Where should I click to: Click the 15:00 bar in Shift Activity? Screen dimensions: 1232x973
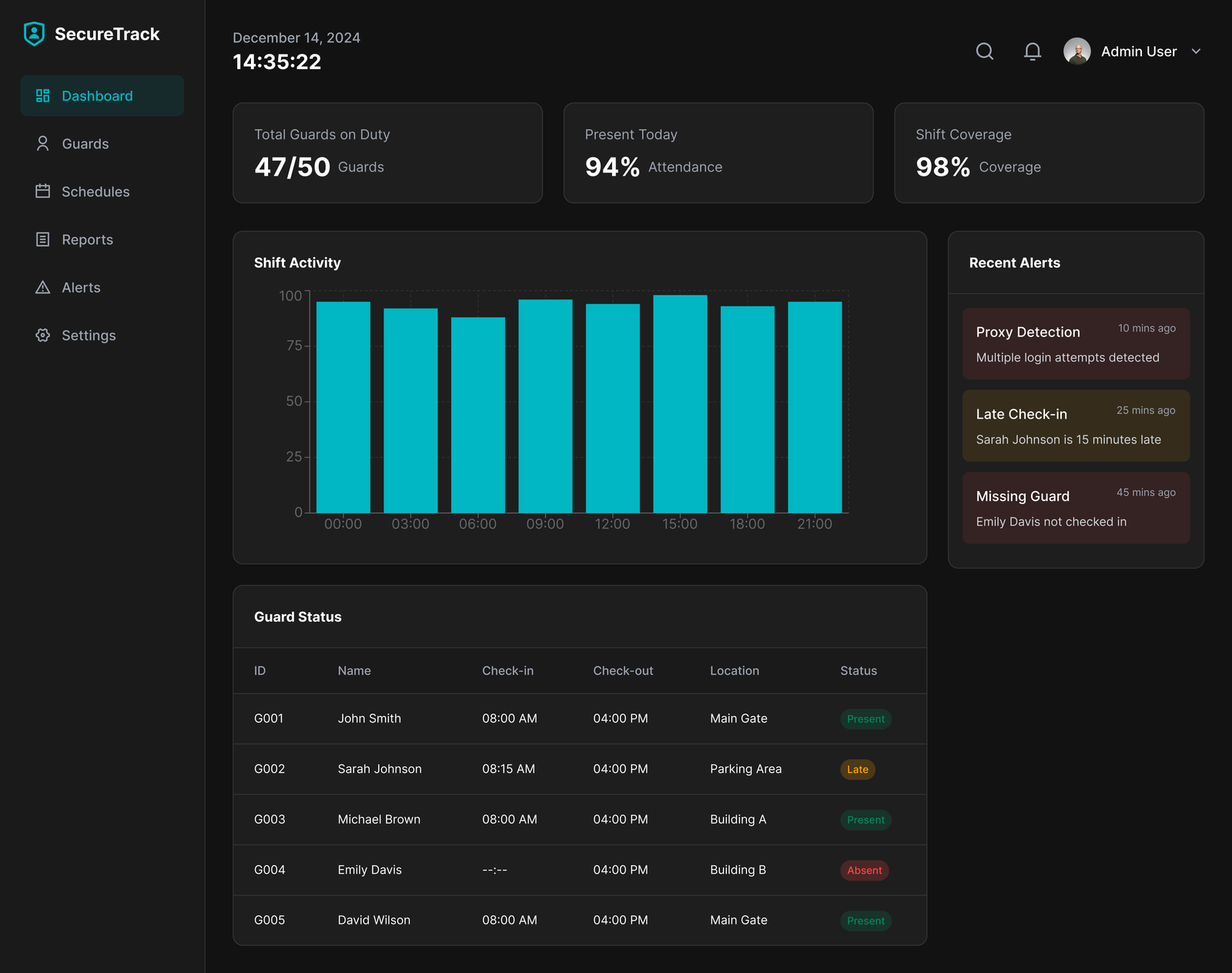[680, 404]
